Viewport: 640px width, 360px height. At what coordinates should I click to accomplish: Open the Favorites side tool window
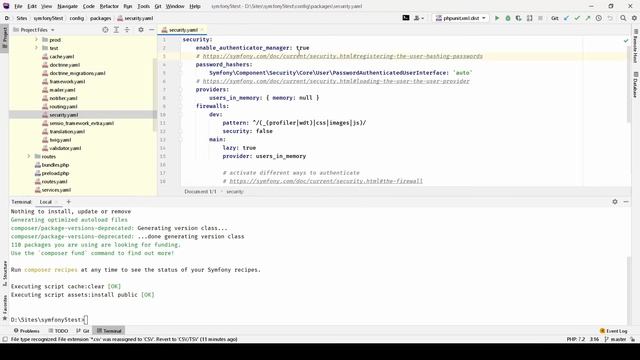pos(4,308)
